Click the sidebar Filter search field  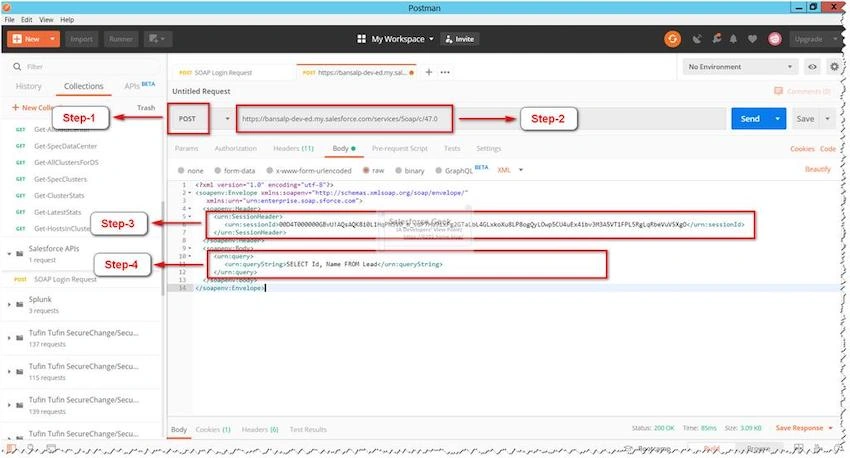[x=87, y=67]
